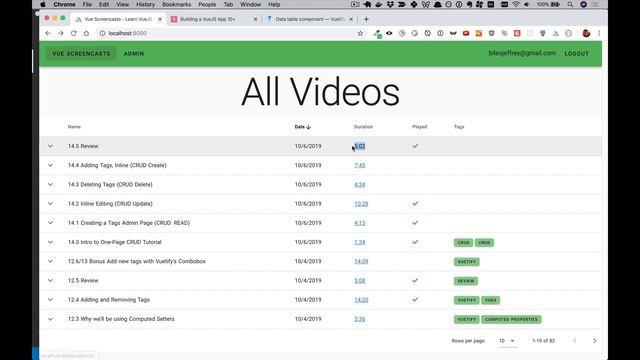
Task: Click the Chrome profile avatar
Action: coord(586,33)
